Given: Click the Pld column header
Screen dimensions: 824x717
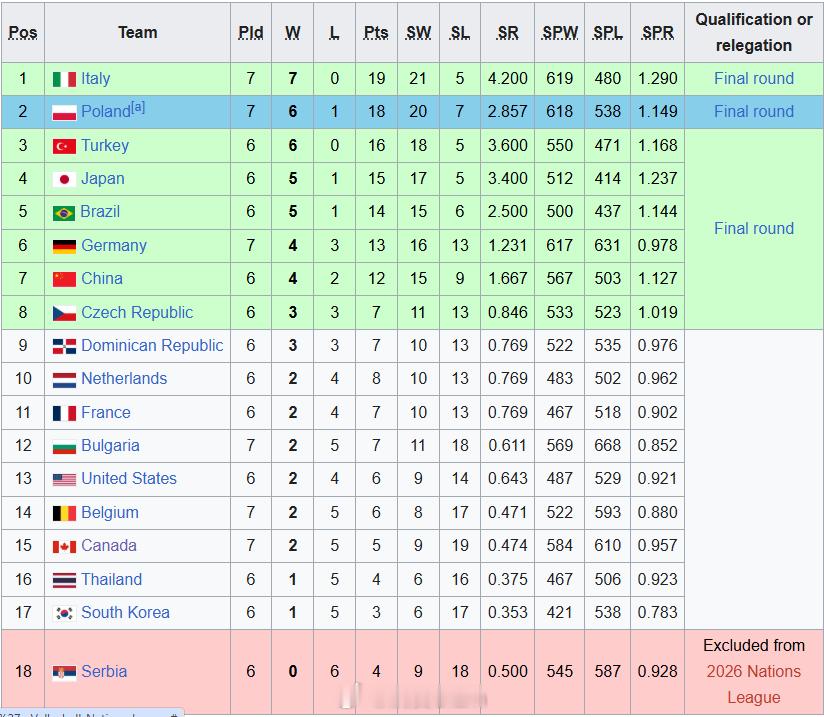Looking at the screenshot, I should (x=251, y=32).
